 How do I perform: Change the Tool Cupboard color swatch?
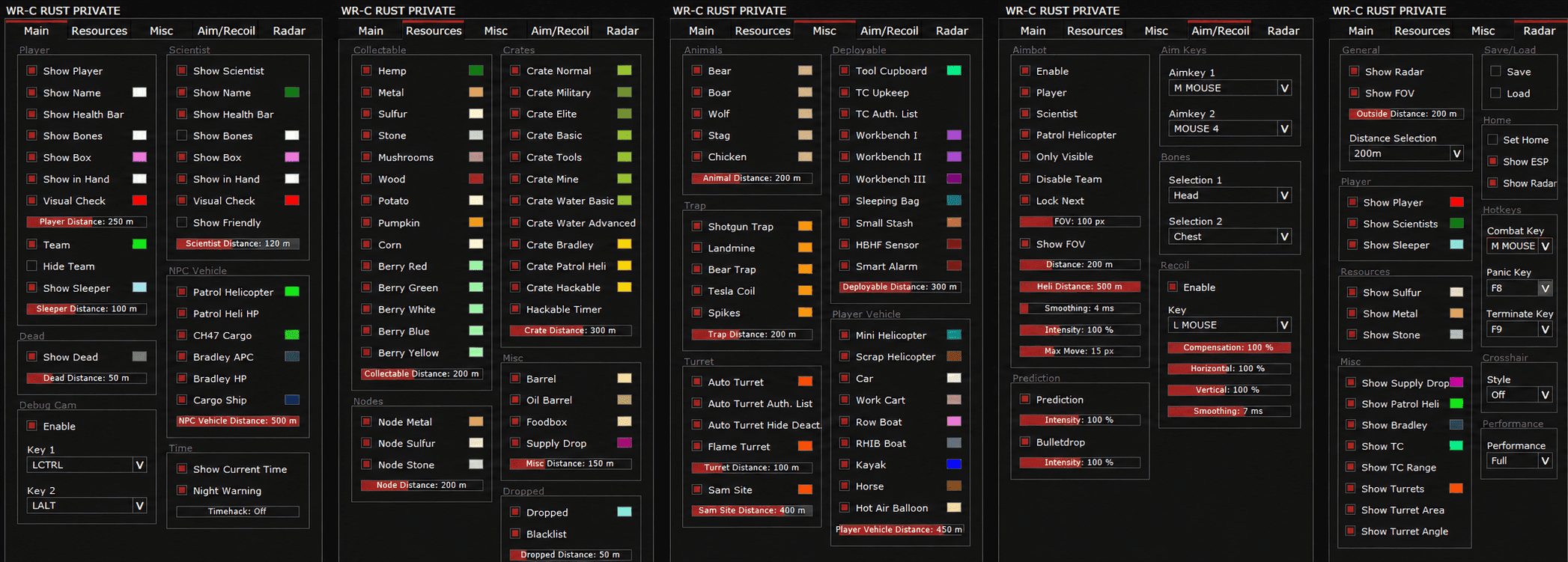954,70
